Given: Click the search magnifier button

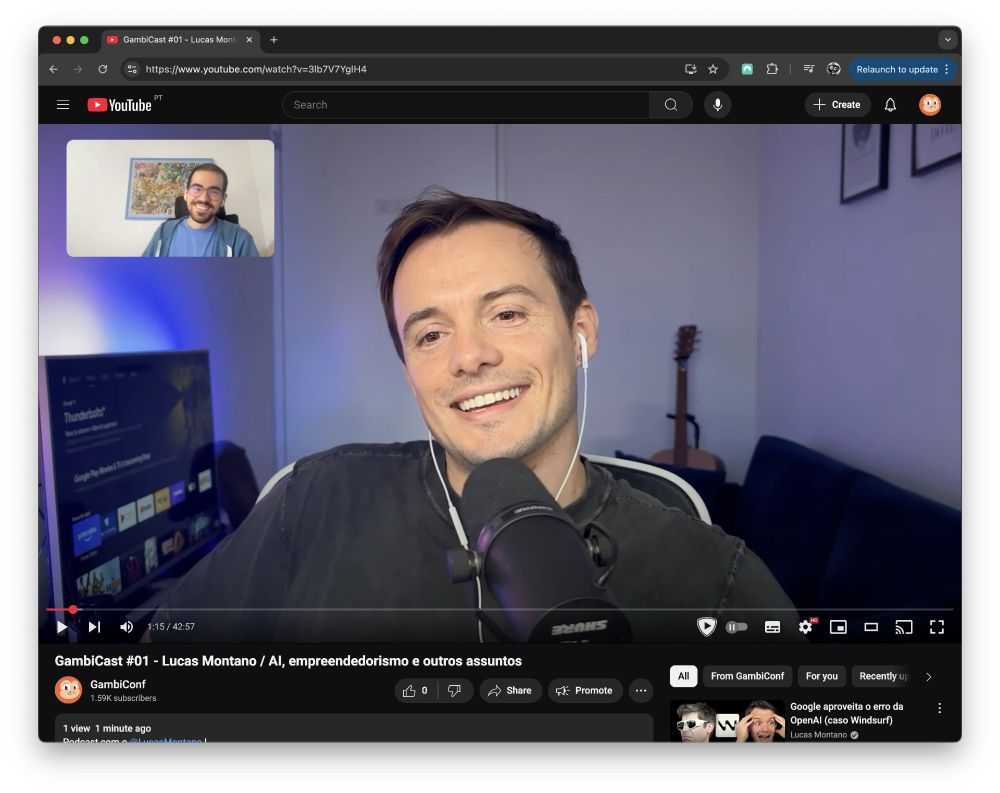Looking at the screenshot, I should tap(671, 105).
